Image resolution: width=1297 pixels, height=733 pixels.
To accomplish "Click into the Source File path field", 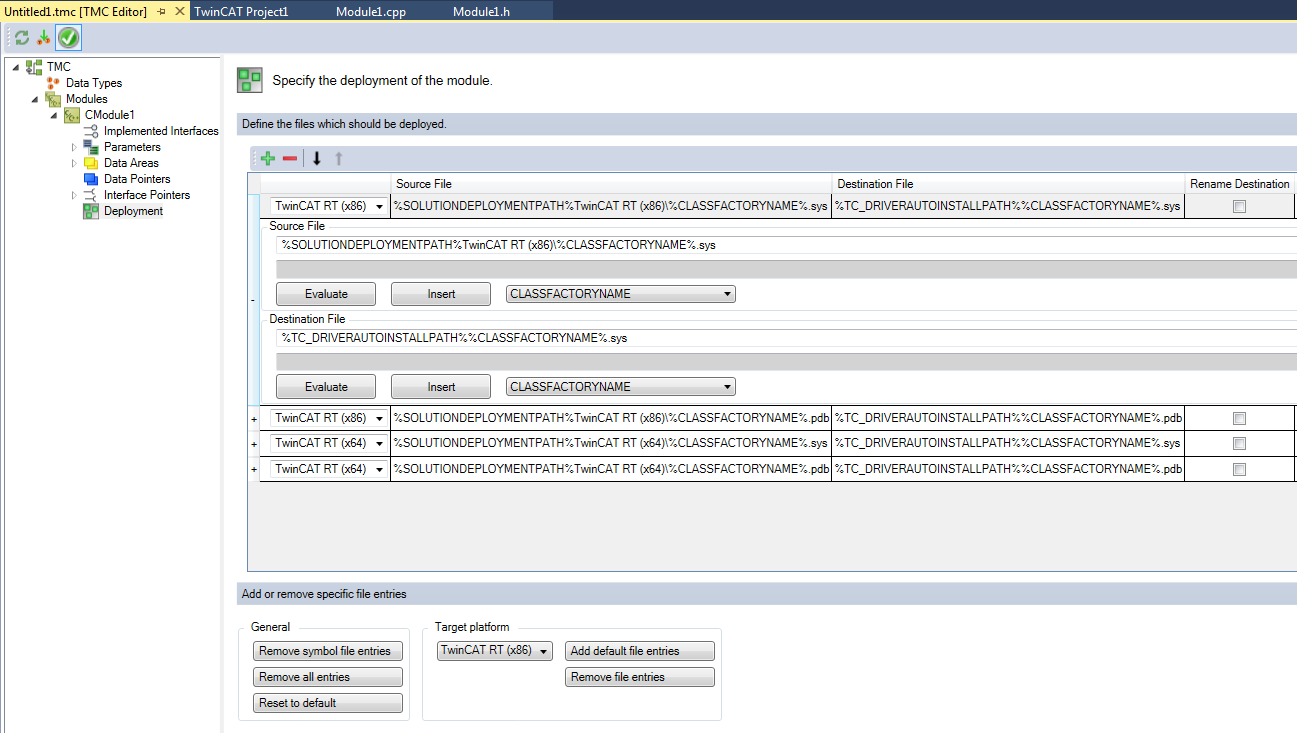I will [786, 245].
